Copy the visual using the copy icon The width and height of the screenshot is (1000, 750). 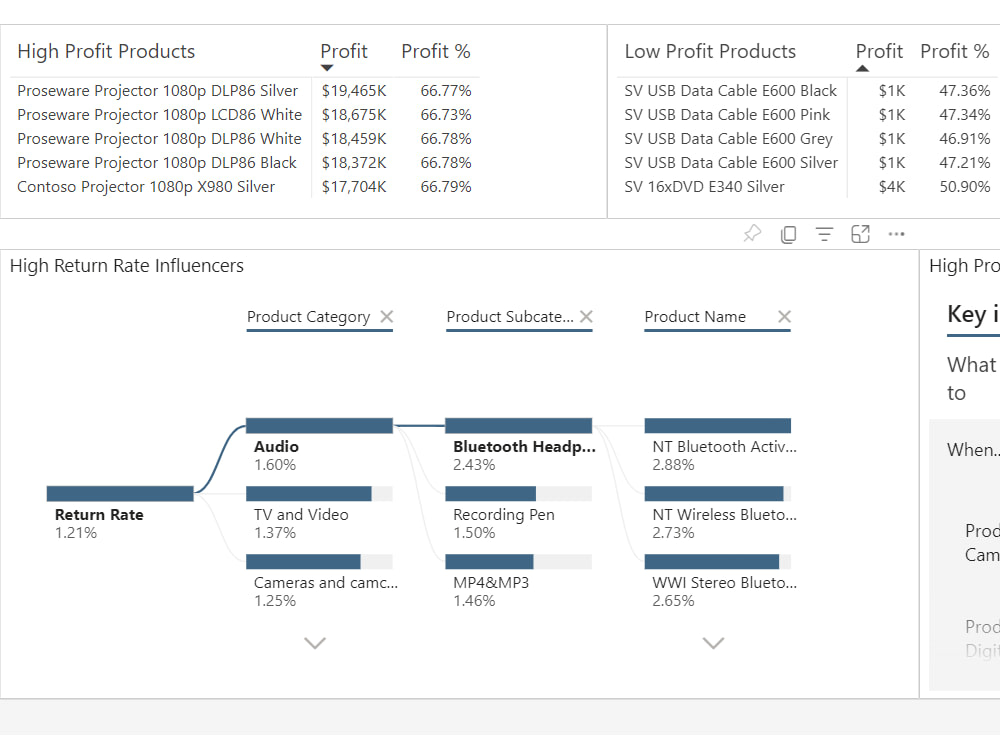click(x=788, y=233)
